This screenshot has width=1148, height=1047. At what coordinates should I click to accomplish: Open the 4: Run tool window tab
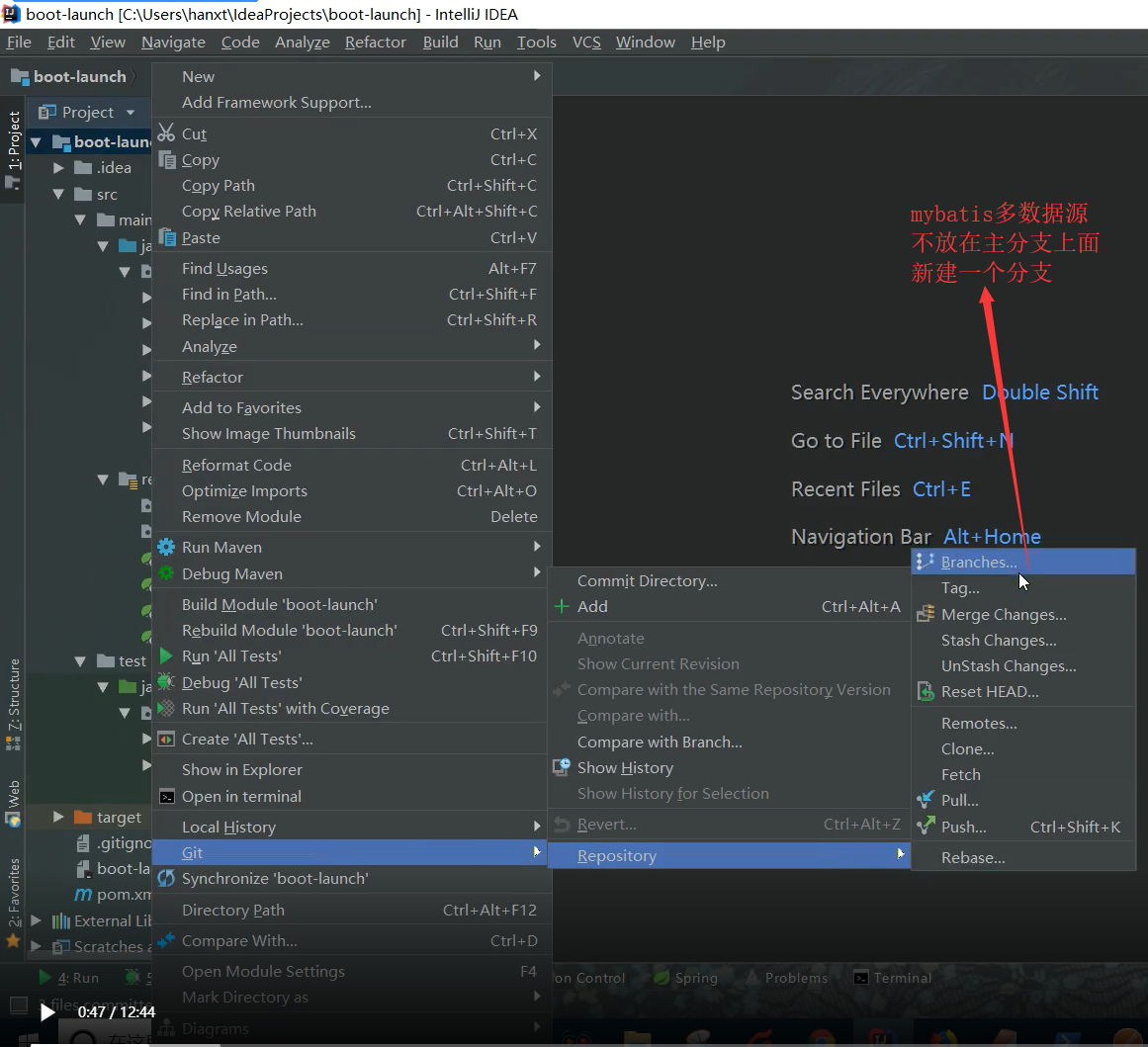click(69, 978)
